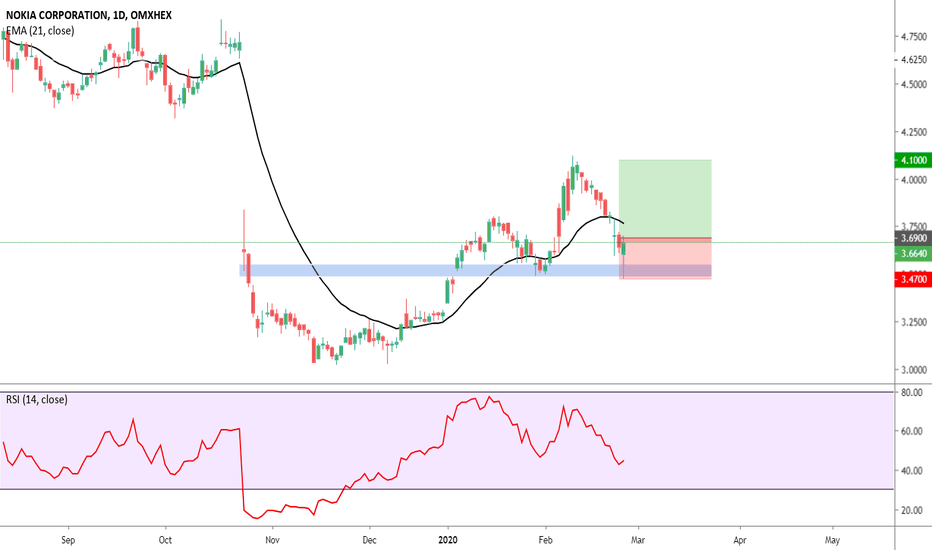Click the red 3.4700 stop price label
This screenshot has width=932, height=550.
coord(912,279)
